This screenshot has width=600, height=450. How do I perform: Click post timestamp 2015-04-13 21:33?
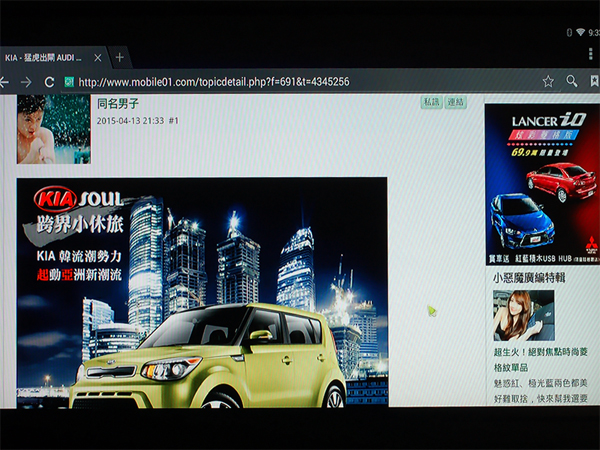(130, 121)
